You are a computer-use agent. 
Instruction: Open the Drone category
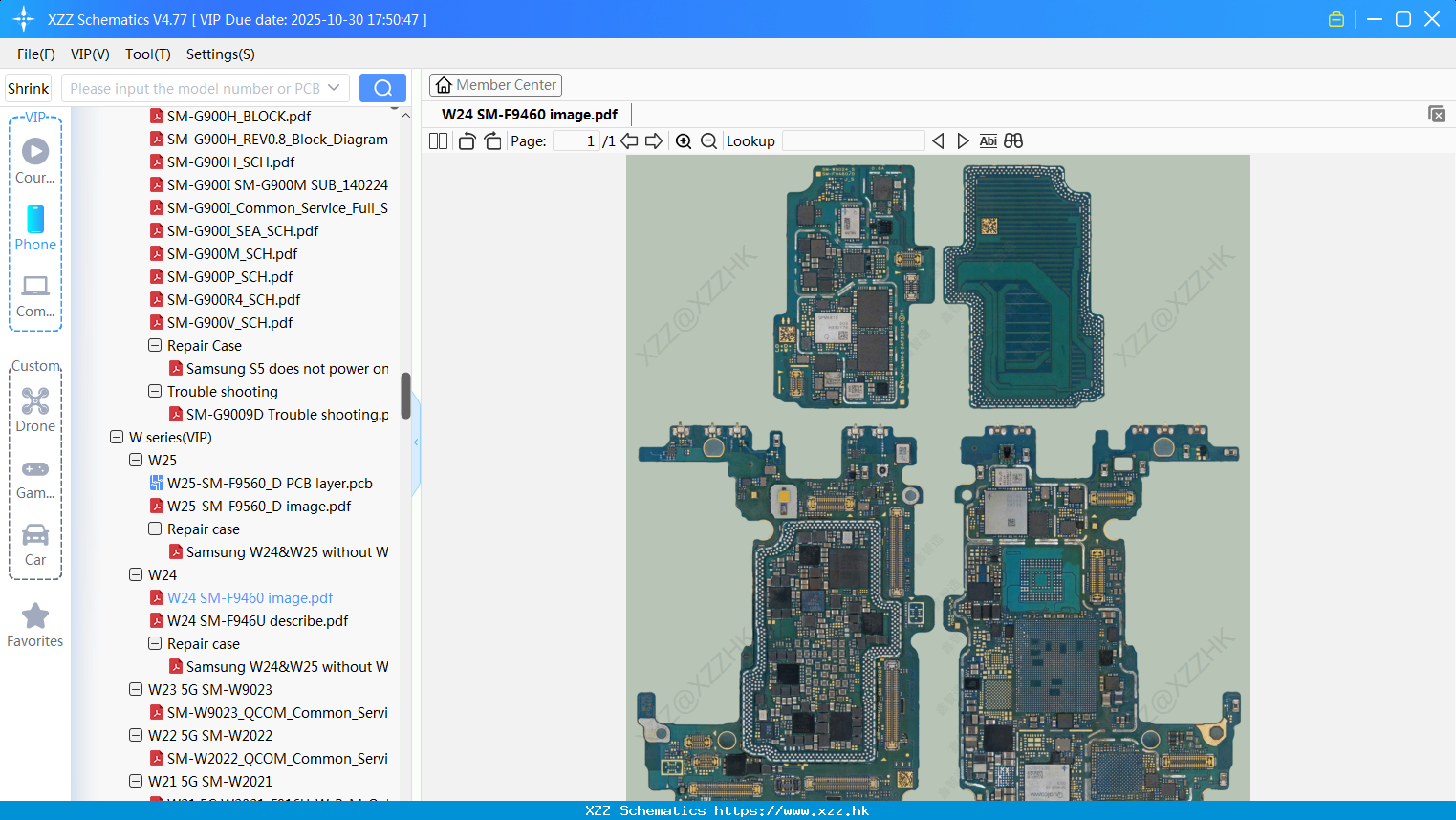pos(35,409)
